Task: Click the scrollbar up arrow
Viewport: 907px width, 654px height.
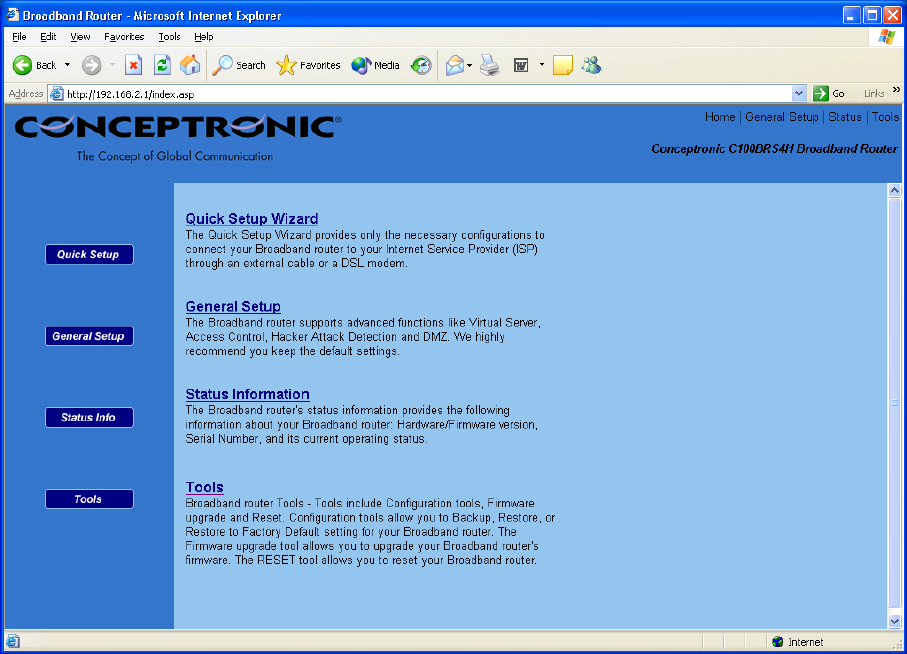Action: point(894,190)
